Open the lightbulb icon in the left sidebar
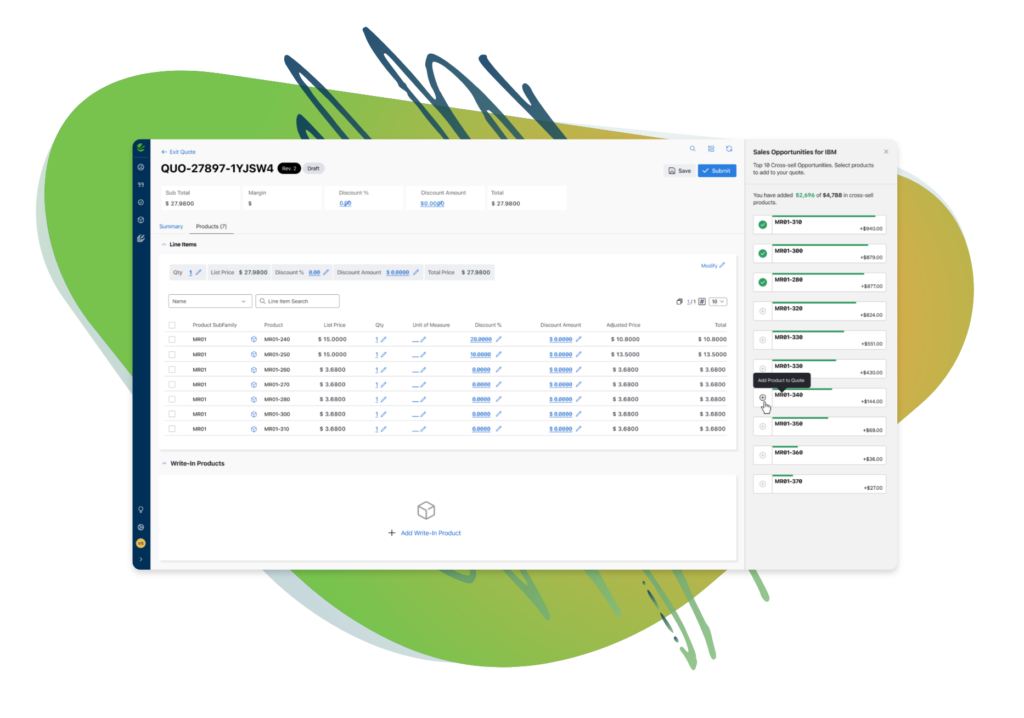This screenshot has width=1024, height=718. (x=141, y=510)
